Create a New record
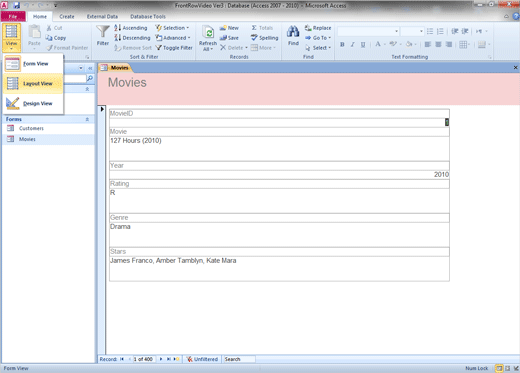520x373 pixels. tap(229, 28)
